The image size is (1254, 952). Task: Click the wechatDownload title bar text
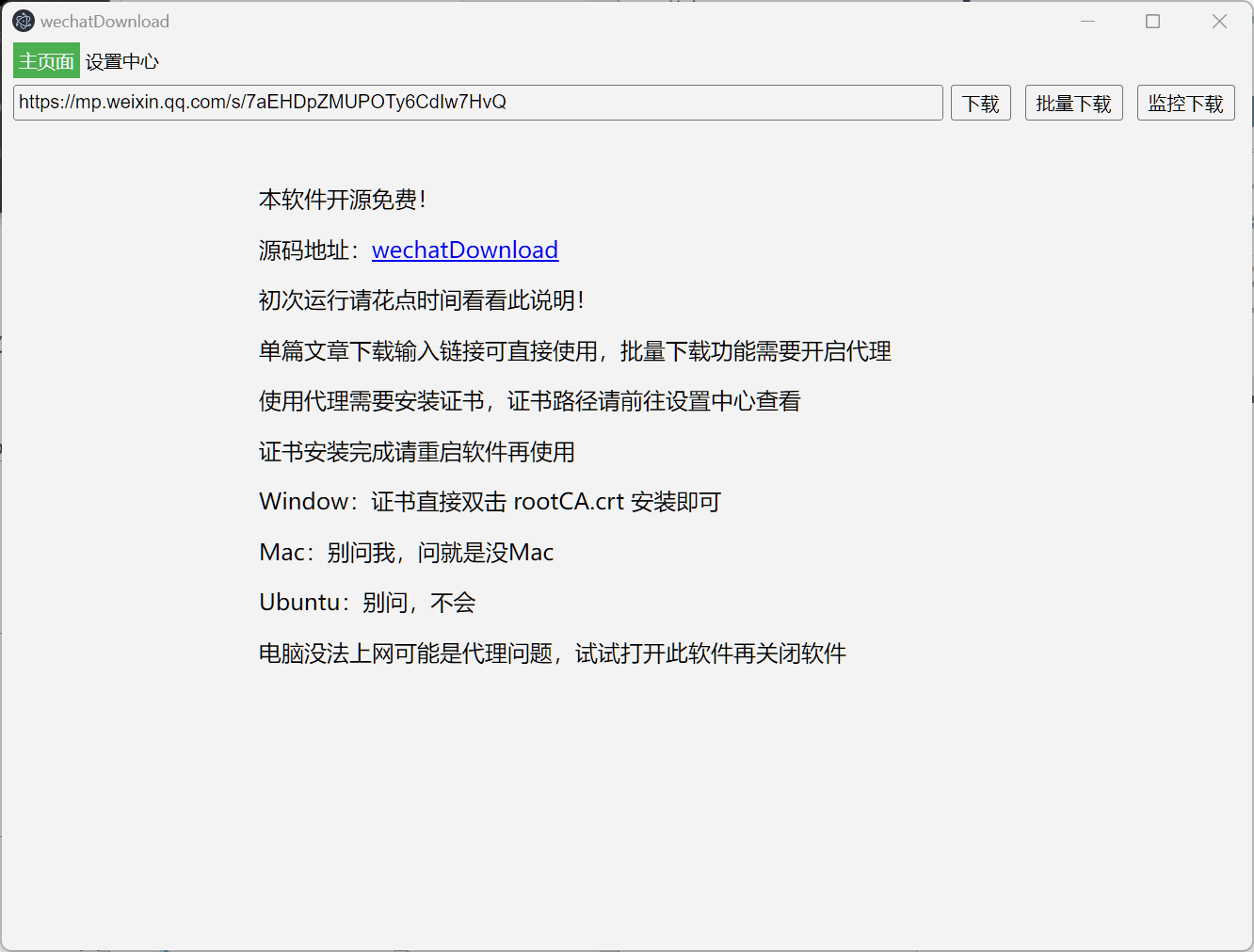tap(104, 20)
